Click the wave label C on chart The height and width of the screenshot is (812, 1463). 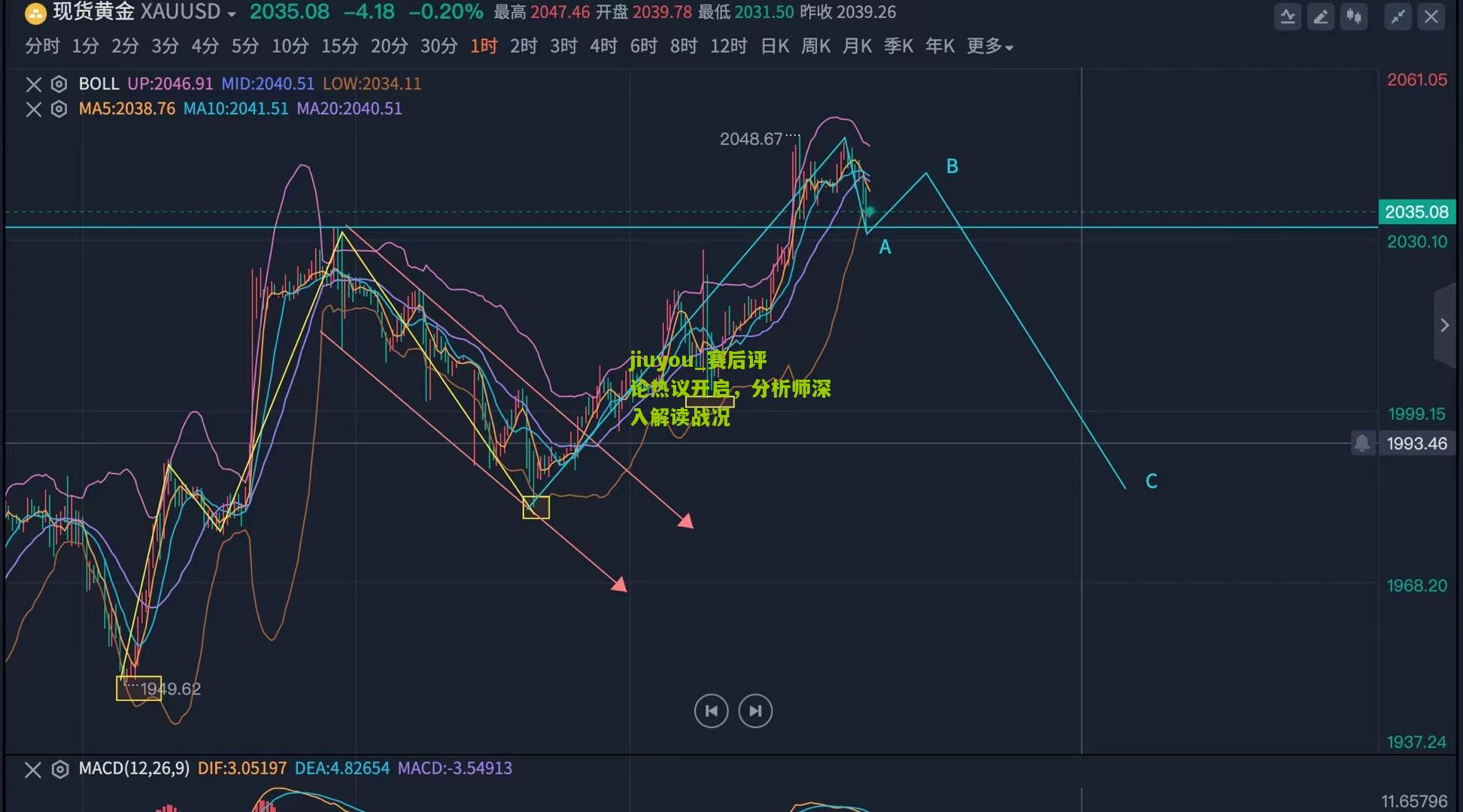coord(1151,481)
